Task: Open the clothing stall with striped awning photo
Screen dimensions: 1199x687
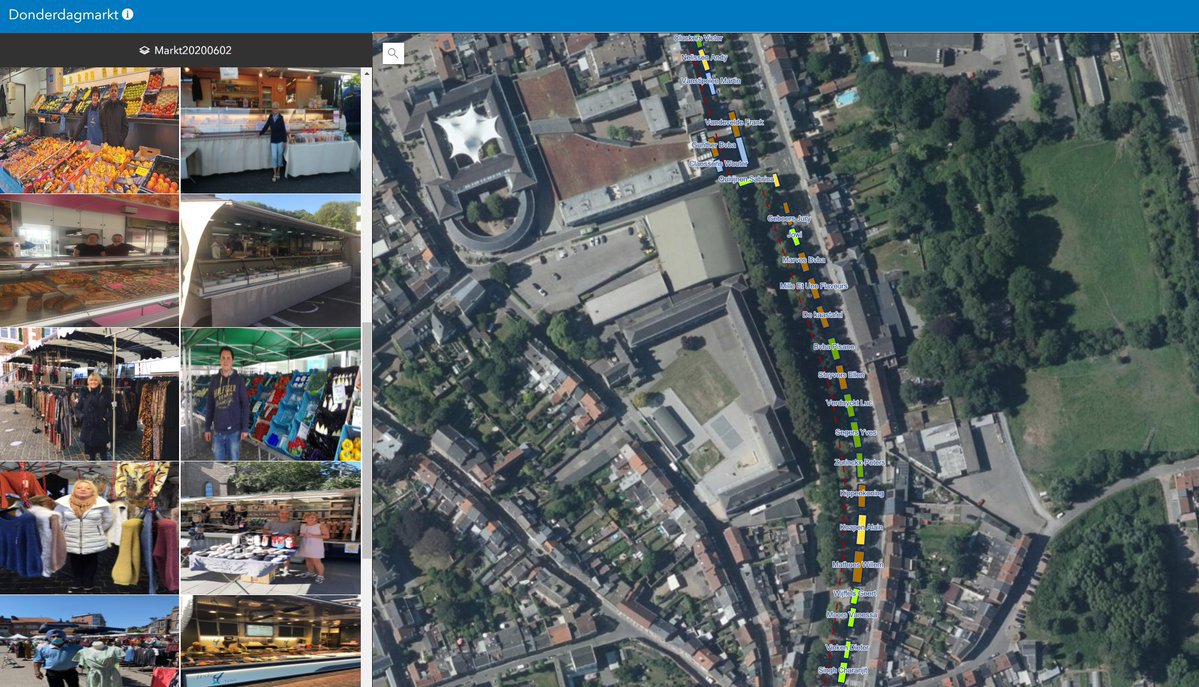Action: [90, 394]
